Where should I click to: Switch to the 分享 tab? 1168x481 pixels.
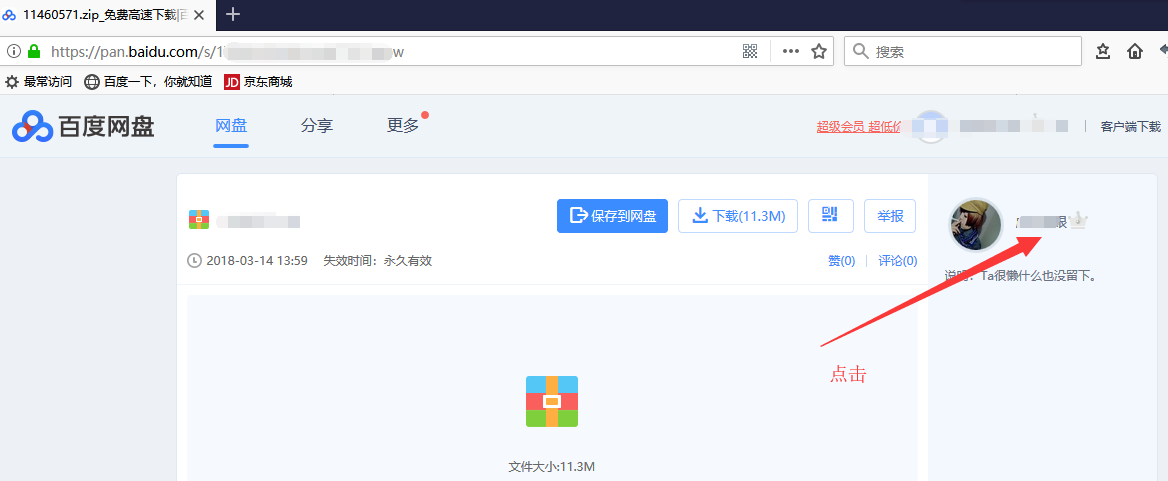point(317,126)
